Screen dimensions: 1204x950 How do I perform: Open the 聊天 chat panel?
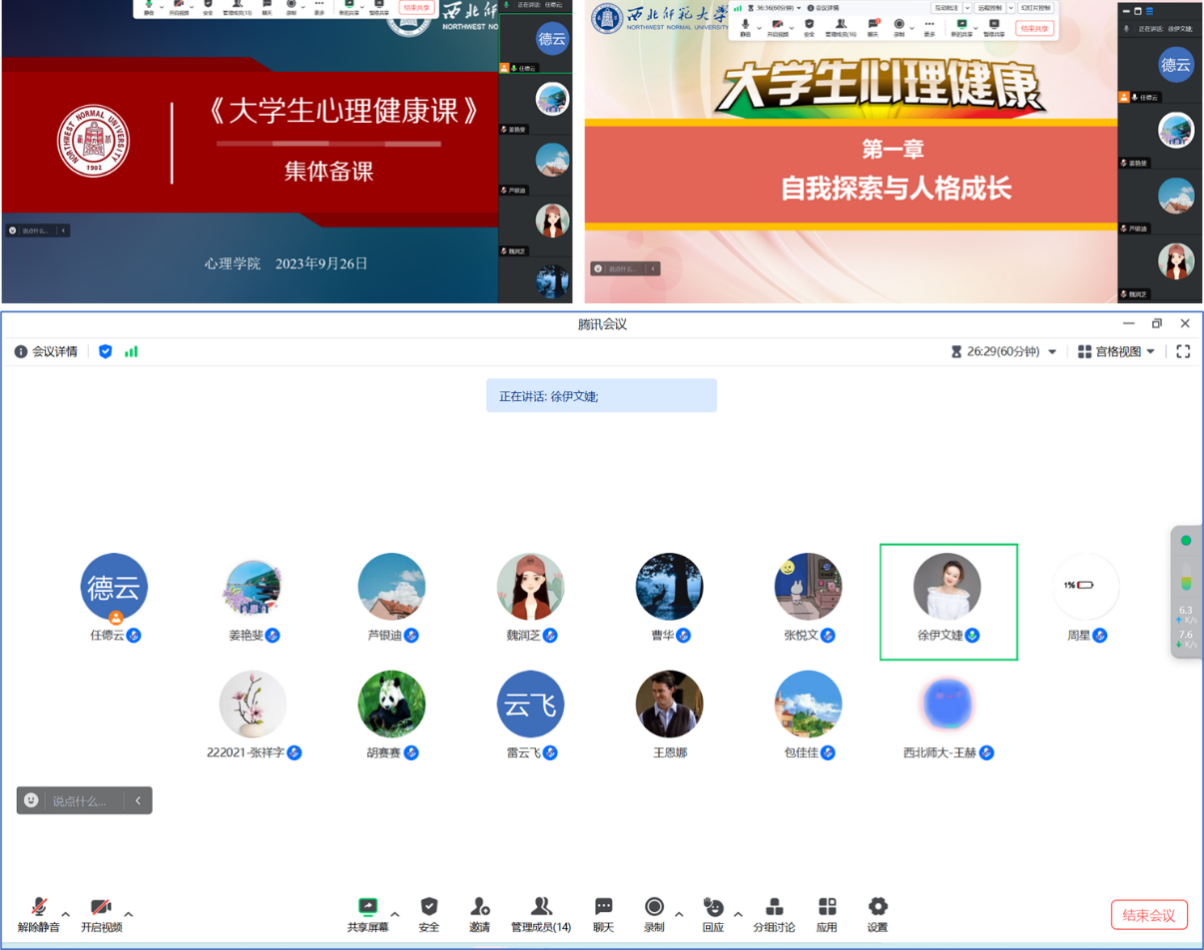pos(603,908)
